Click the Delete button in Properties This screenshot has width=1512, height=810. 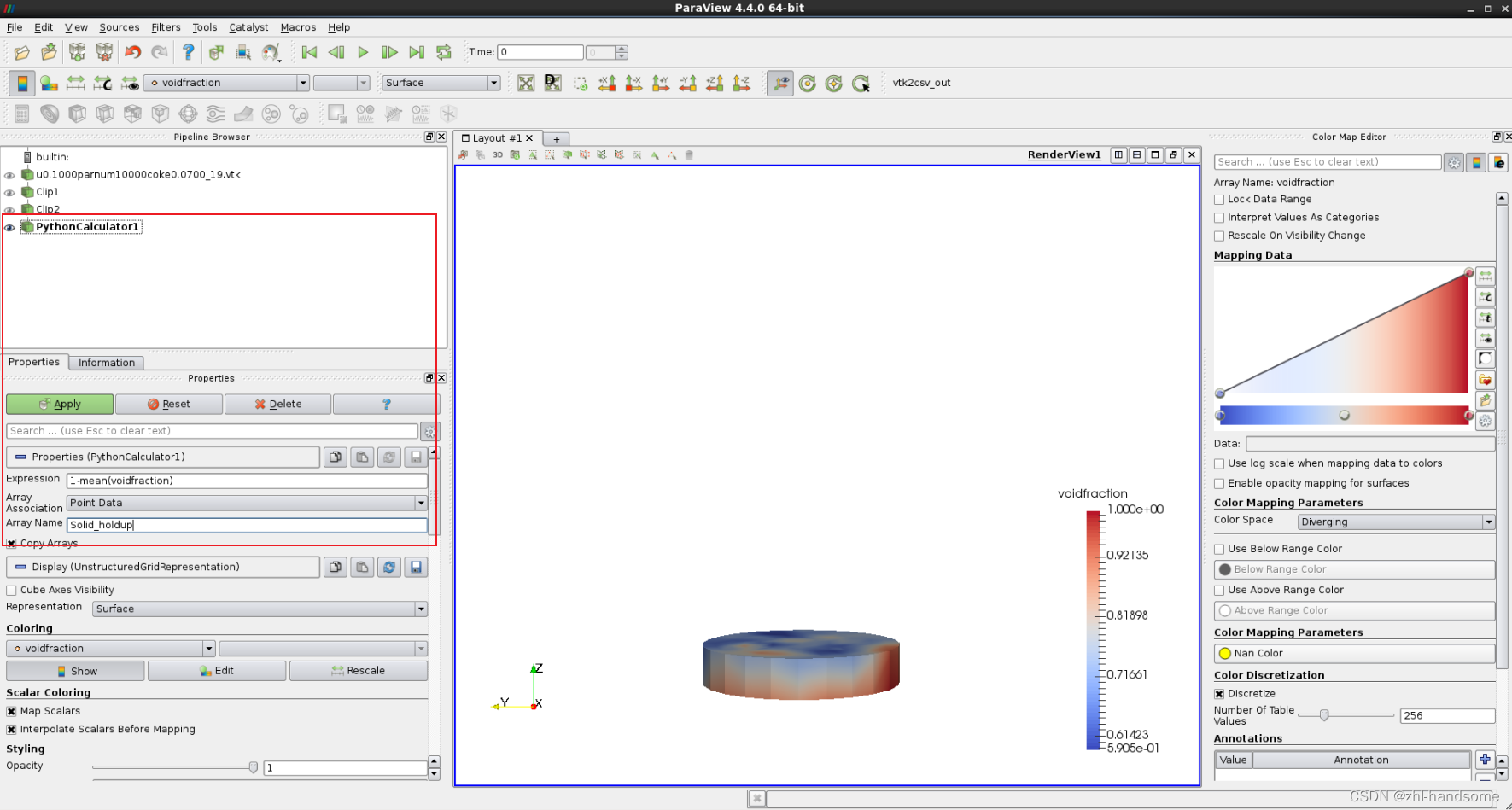(x=277, y=404)
